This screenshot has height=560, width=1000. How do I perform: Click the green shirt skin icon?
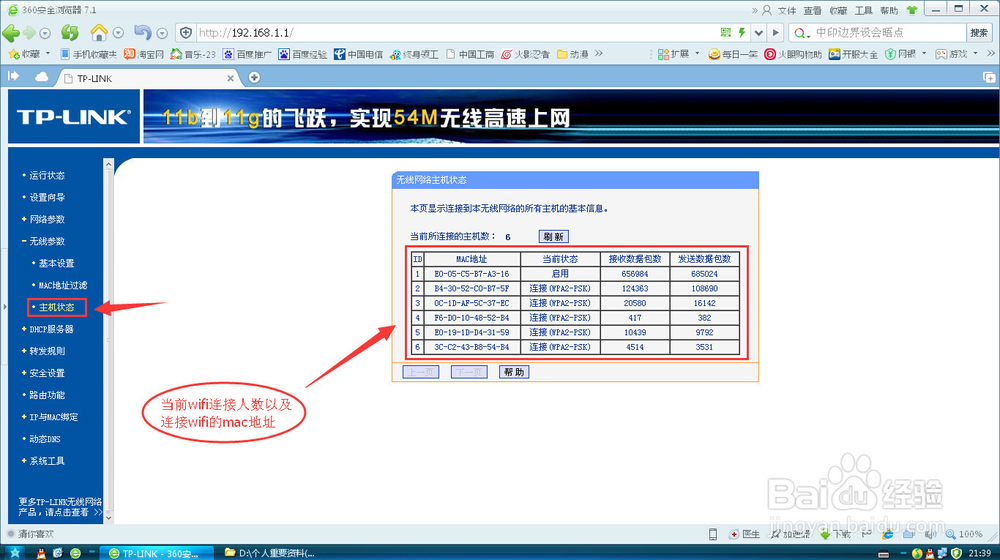coord(912,10)
